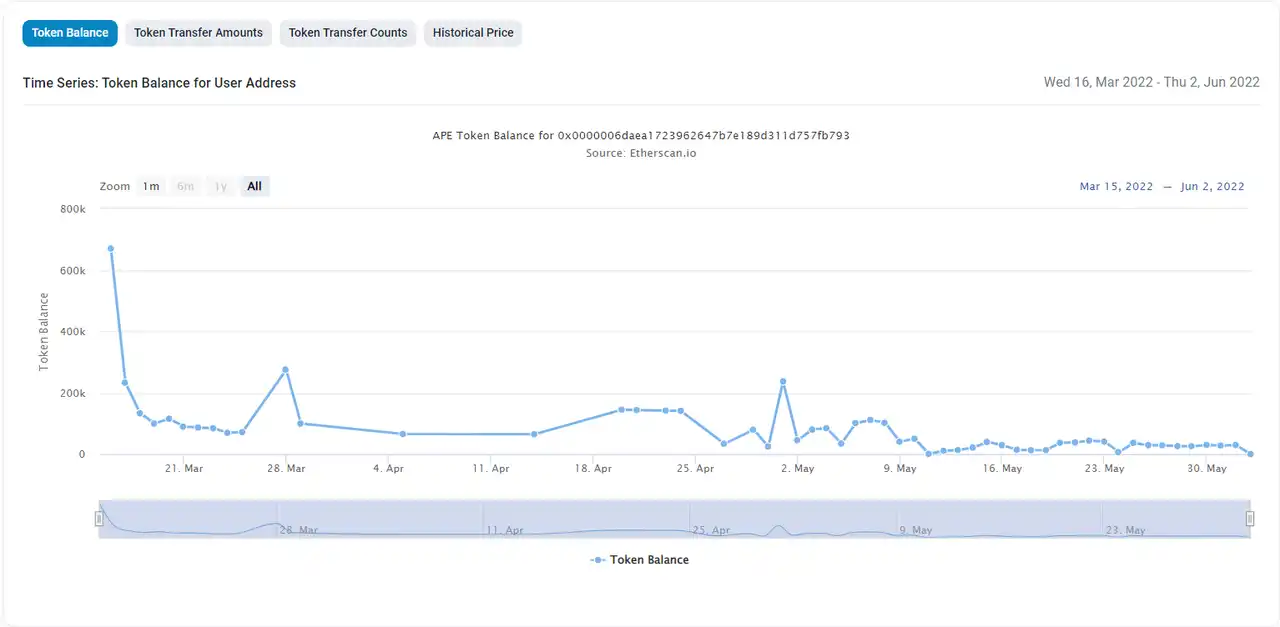Select the Token Balance tab
The height and width of the screenshot is (627, 1280).
pos(70,33)
